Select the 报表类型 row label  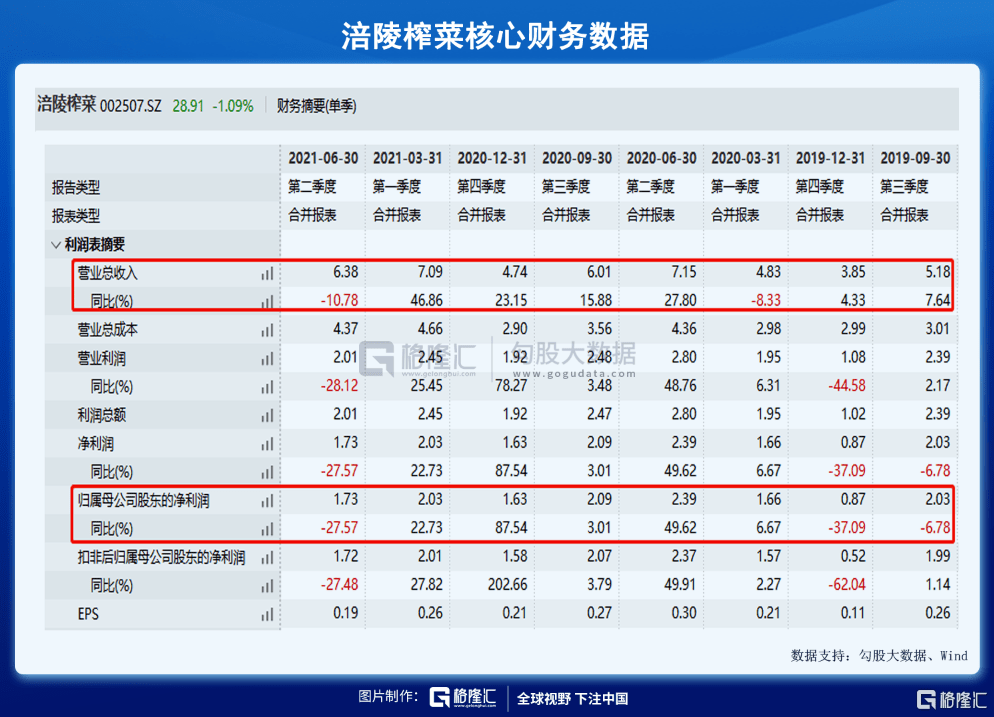point(76,216)
